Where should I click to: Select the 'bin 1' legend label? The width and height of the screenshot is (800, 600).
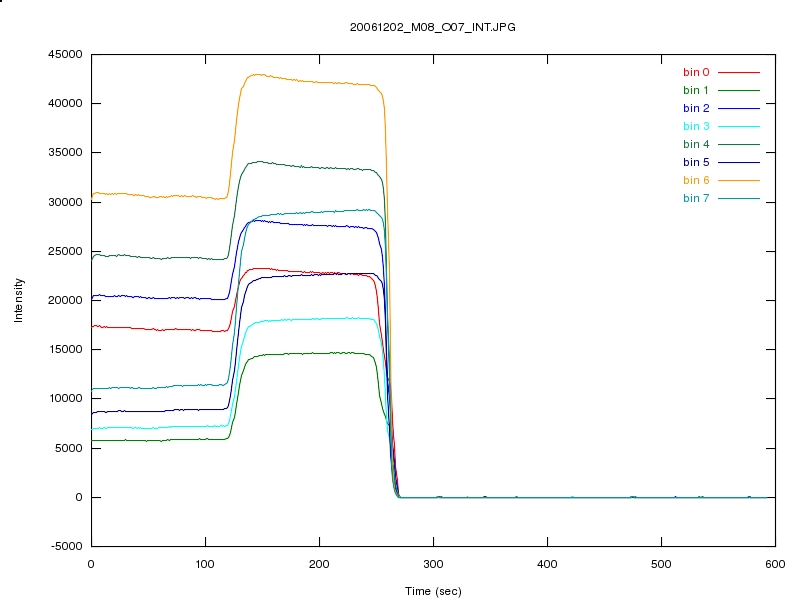(x=696, y=90)
